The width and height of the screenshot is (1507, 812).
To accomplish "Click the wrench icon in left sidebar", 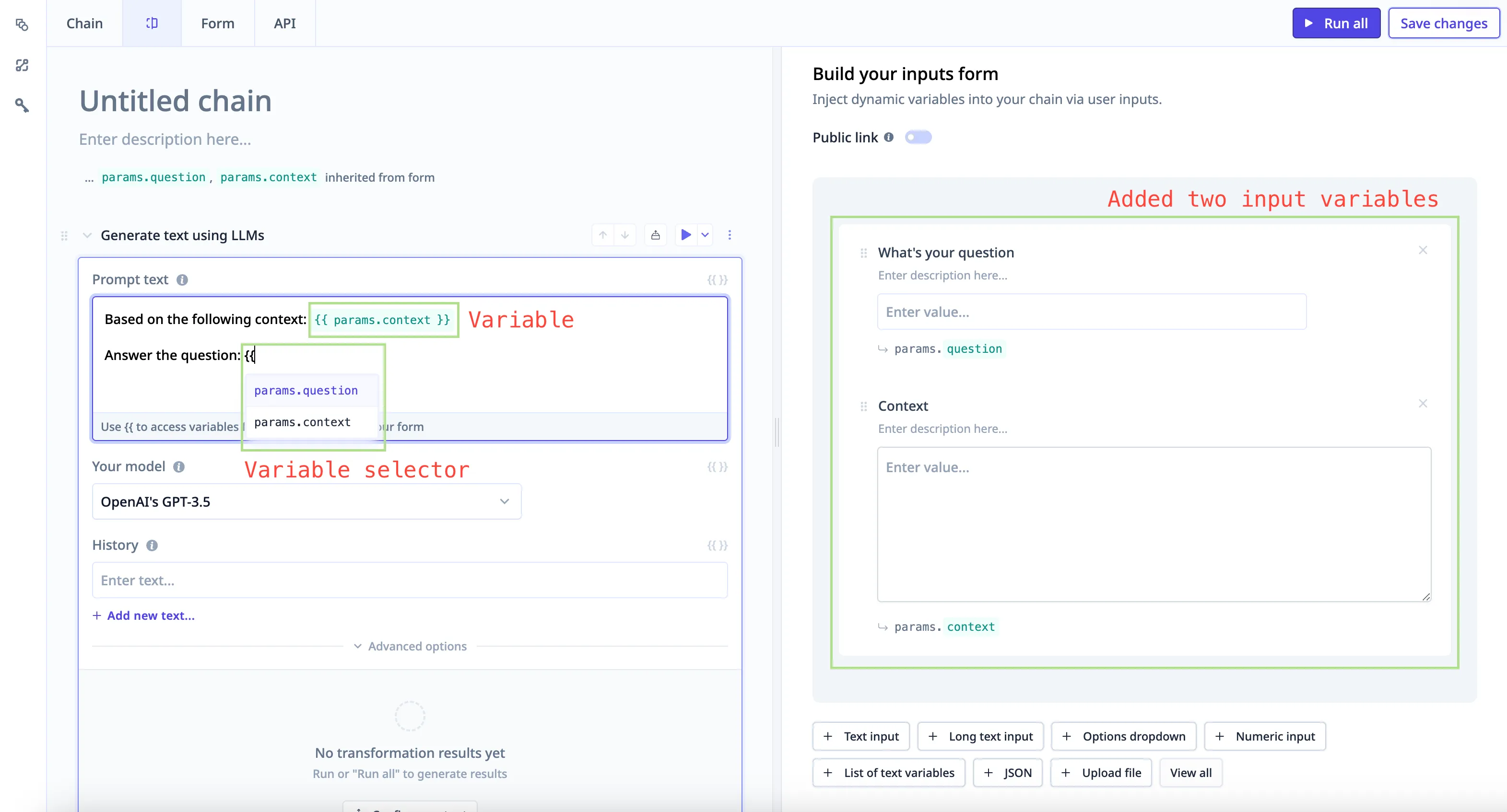I will click(x=22, y=105).
